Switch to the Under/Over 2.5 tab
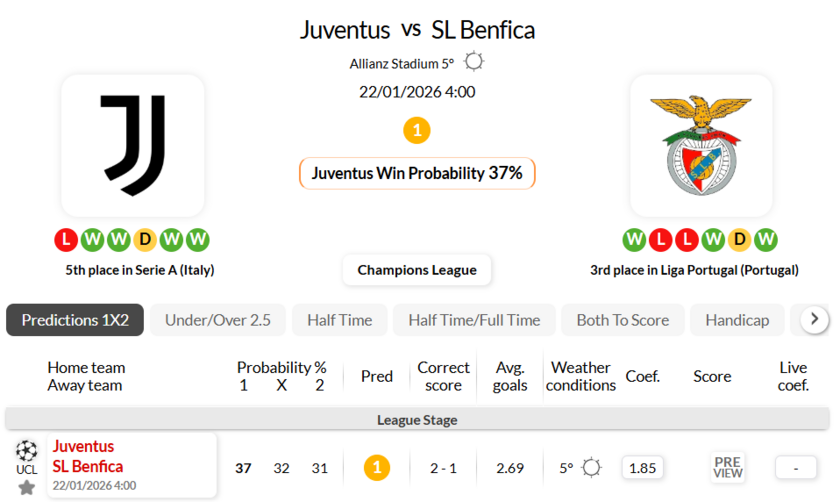The width and height of the screenshot is (840, 502). [x=218, y=320]
